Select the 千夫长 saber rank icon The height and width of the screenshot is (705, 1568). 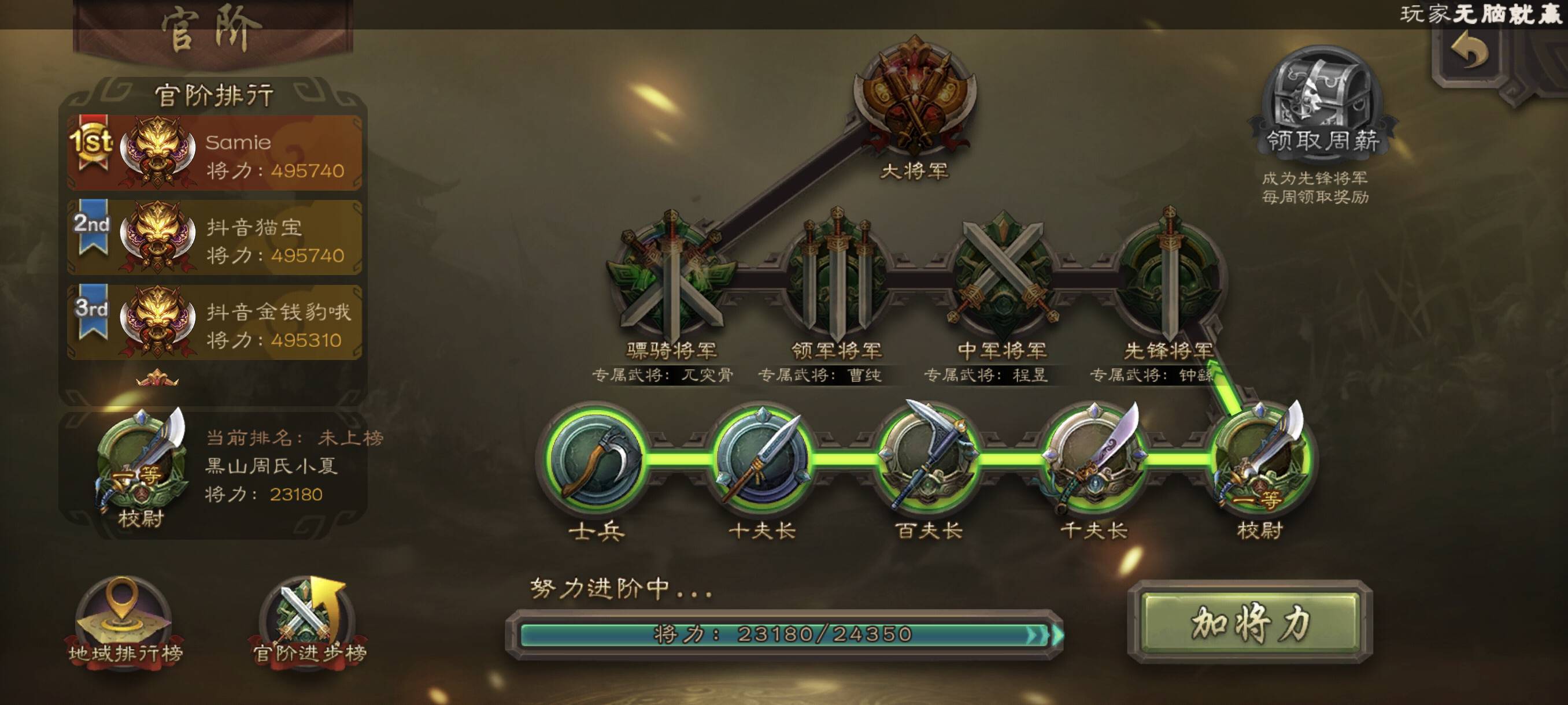click(1093, 458)
